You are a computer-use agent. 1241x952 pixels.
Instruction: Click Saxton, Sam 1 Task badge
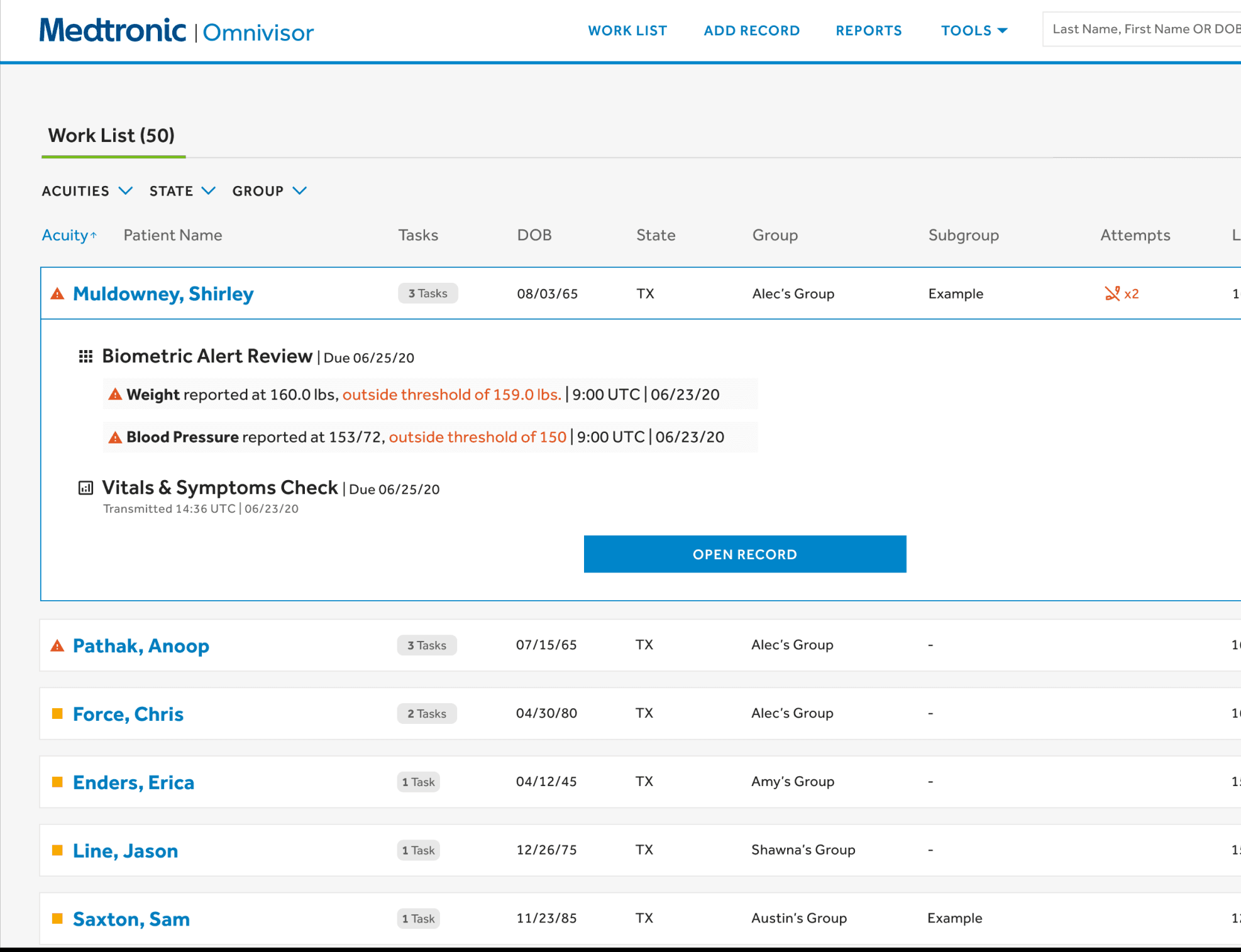coord(418,919)
